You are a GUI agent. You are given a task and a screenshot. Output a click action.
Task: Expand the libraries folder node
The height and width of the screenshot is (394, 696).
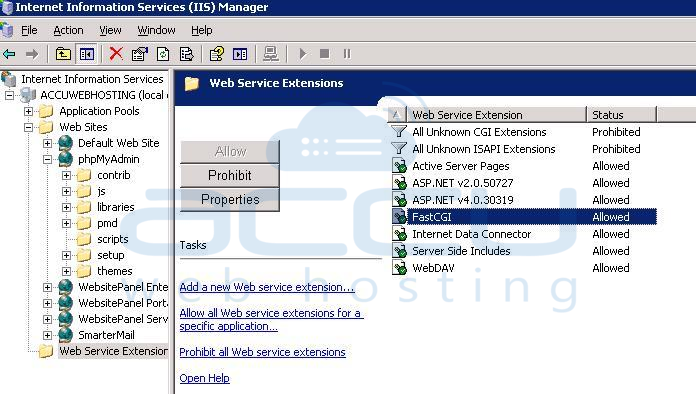click(x=67, y=207)
